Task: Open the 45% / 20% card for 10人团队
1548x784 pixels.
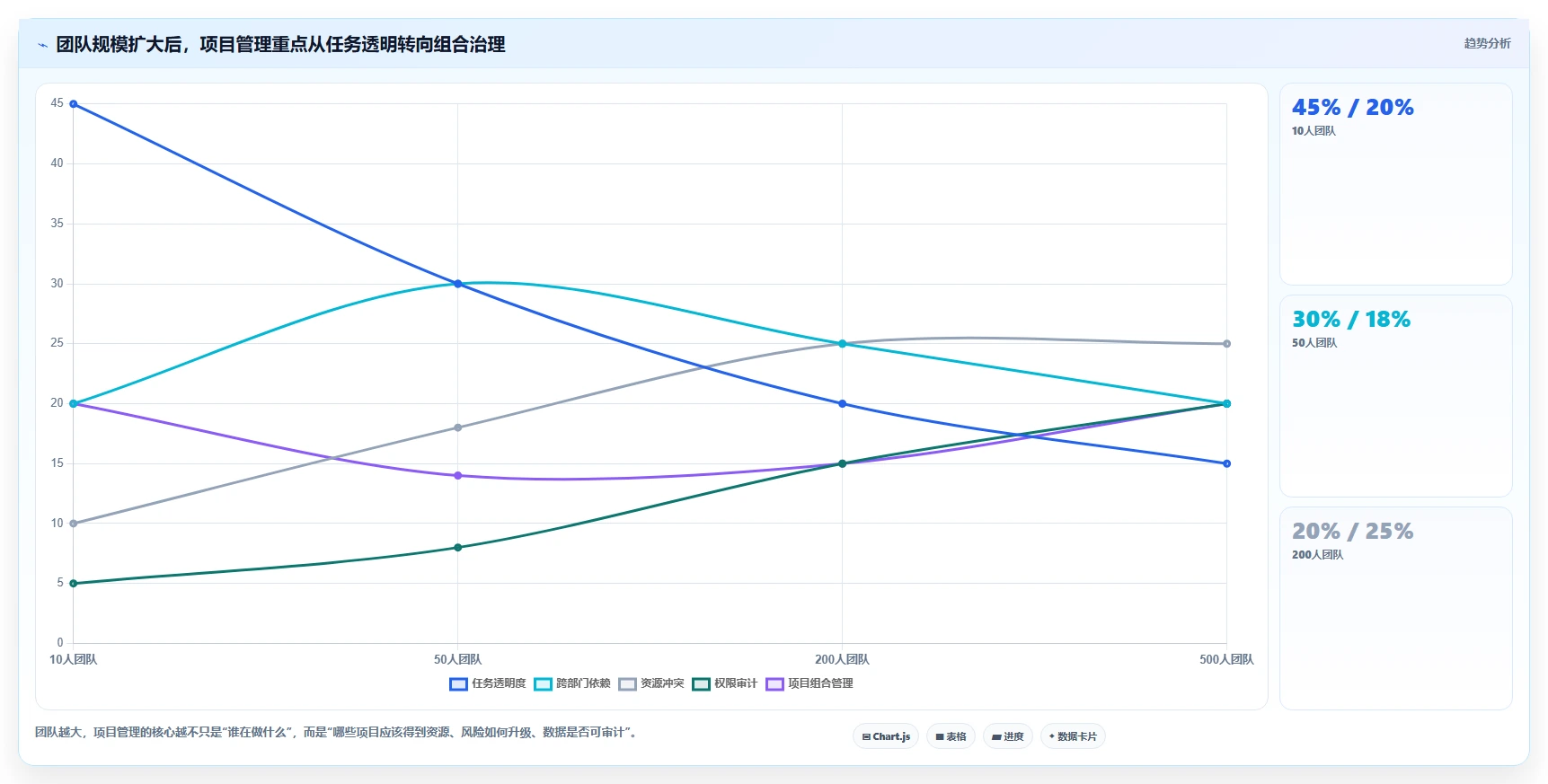Action: [x=1396, y=184]
